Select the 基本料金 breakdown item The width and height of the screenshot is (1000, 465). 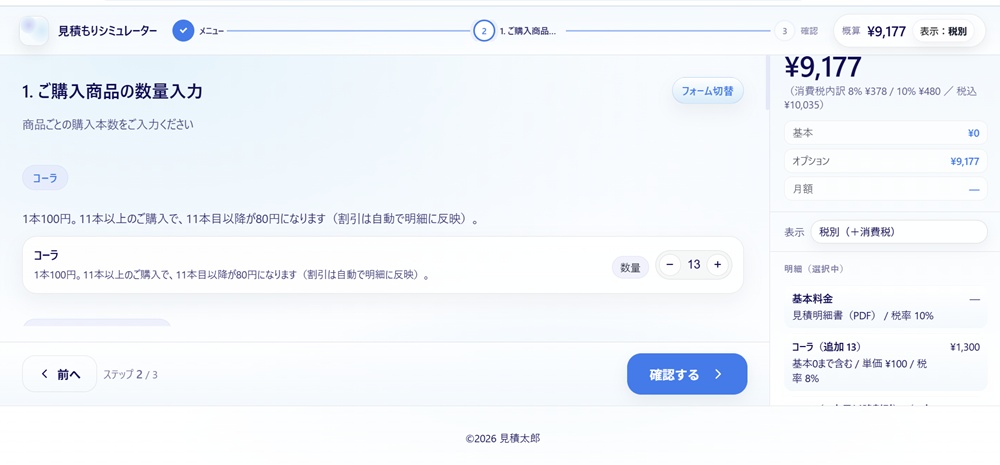[885, 307]
